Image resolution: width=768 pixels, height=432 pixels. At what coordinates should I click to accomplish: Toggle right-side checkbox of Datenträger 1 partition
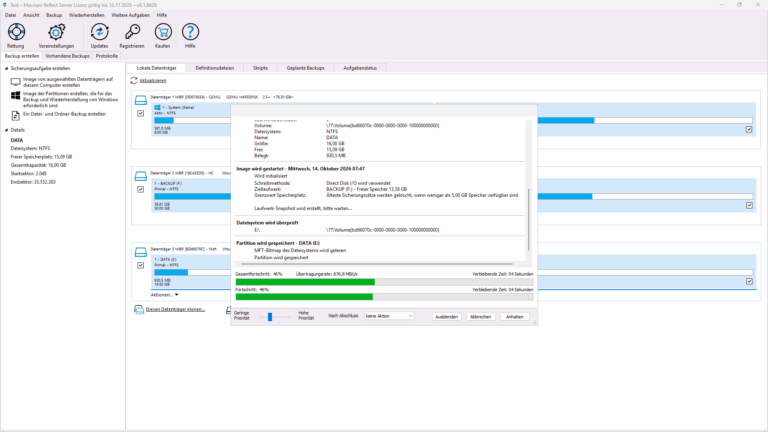pyautogui.click(x=749, y=129)
